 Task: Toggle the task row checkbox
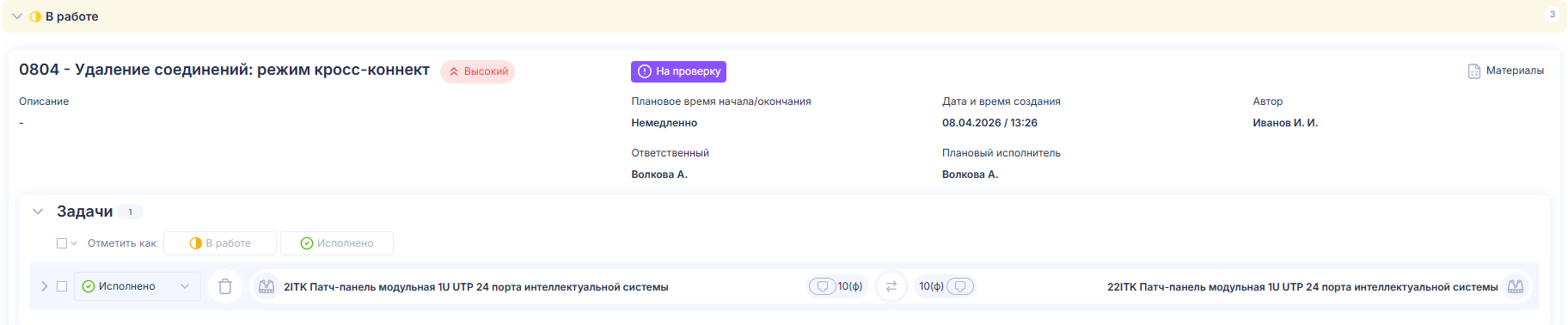(x=62, y=286)
